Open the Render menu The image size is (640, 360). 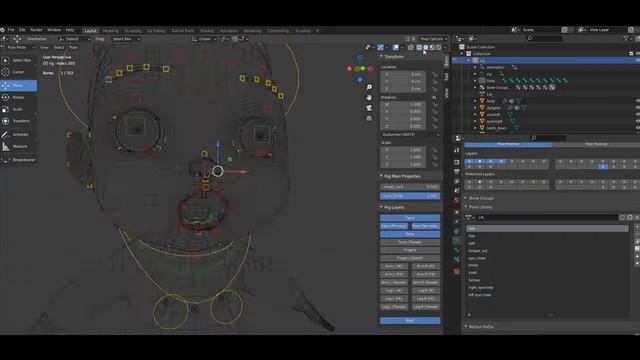pos(36,30)
